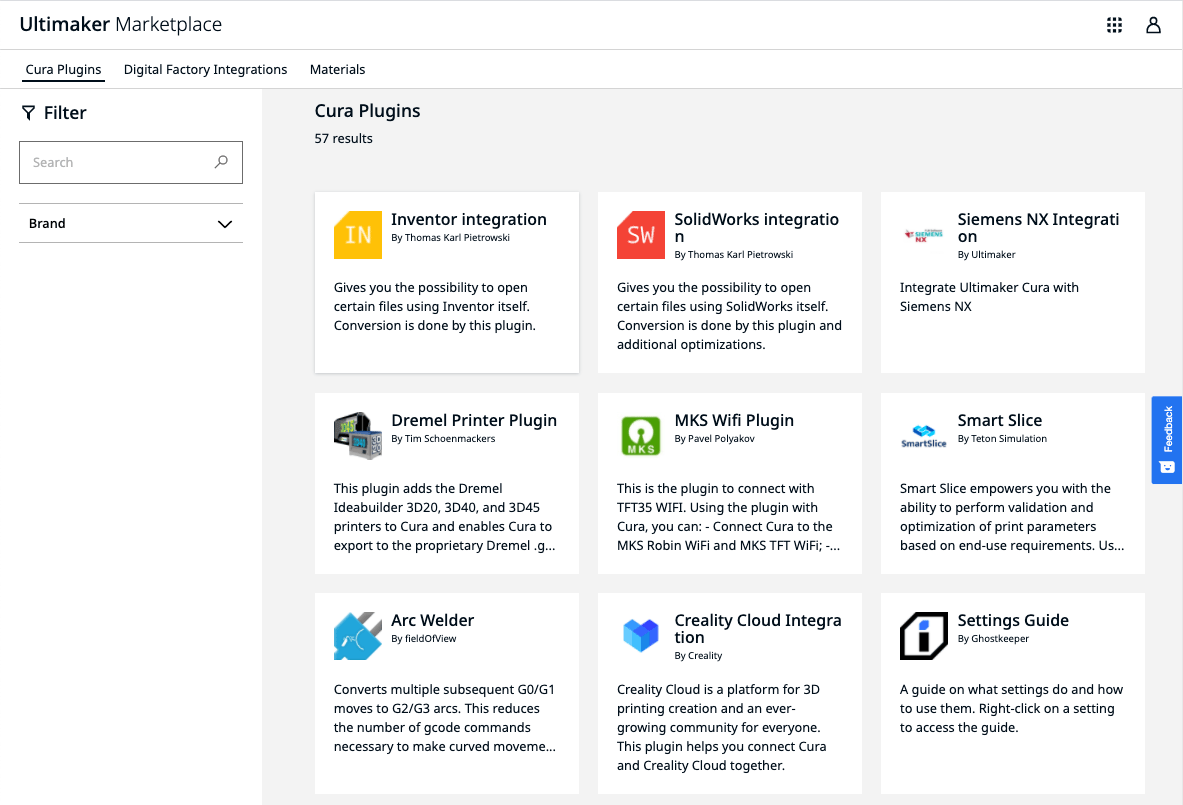
Task: Click 'By Tim Schoenmackers' author text
Action: tap(443, 438)
